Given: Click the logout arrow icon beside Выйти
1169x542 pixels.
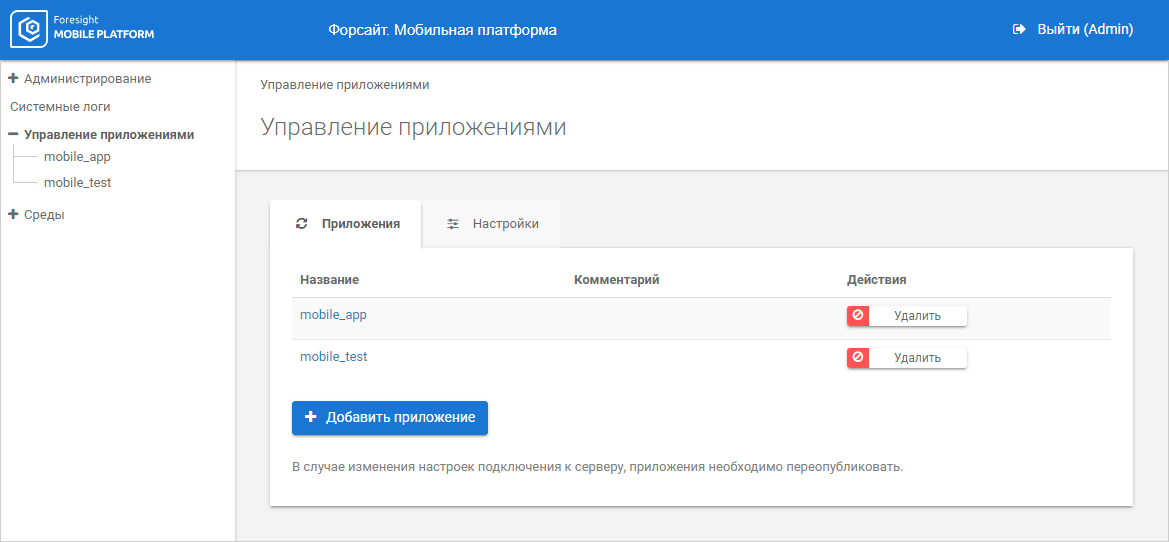Looking at the screenshot, I should click(1019, 30).
